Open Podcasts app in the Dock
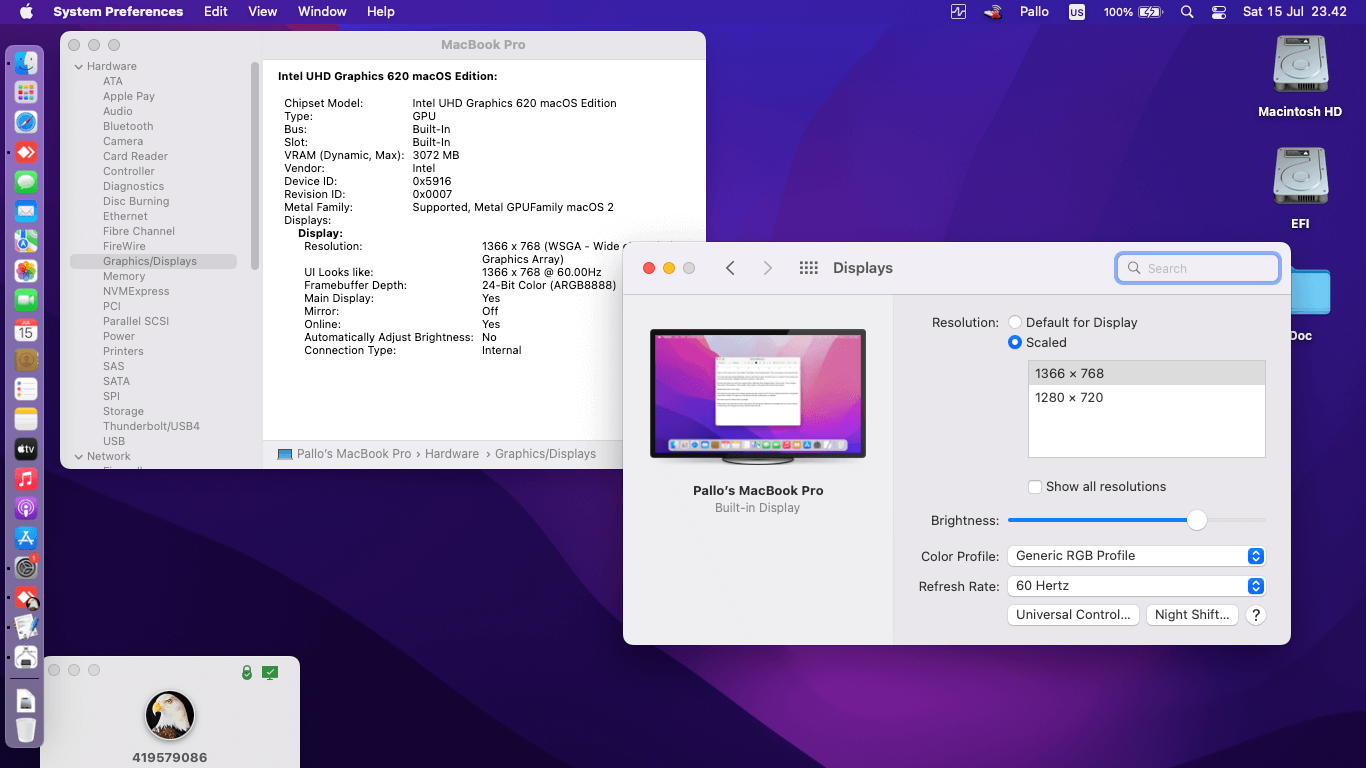This screenshot has height=768, width=1366. point(26,508)
